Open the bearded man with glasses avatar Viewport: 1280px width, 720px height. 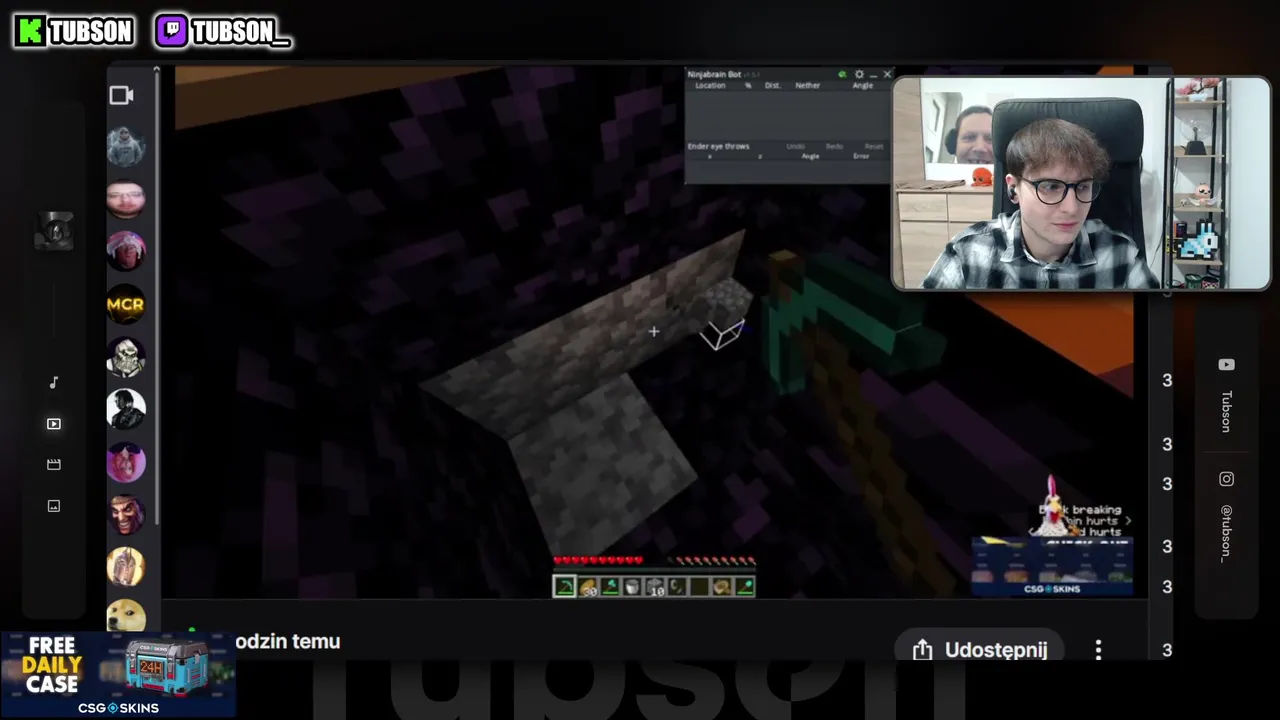click(x=126, y=199)
